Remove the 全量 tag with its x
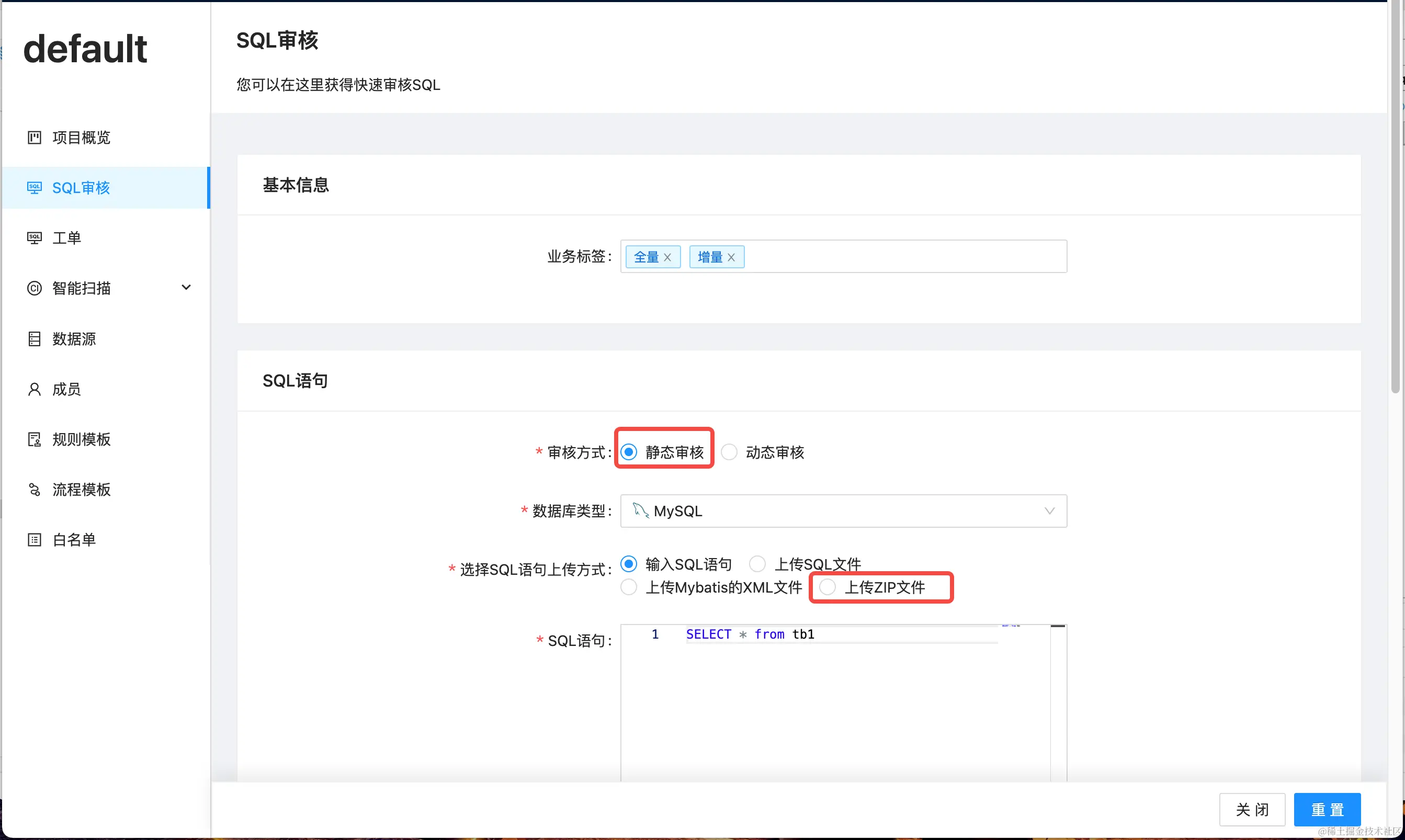1405x840 pixels. click(667, 257)
